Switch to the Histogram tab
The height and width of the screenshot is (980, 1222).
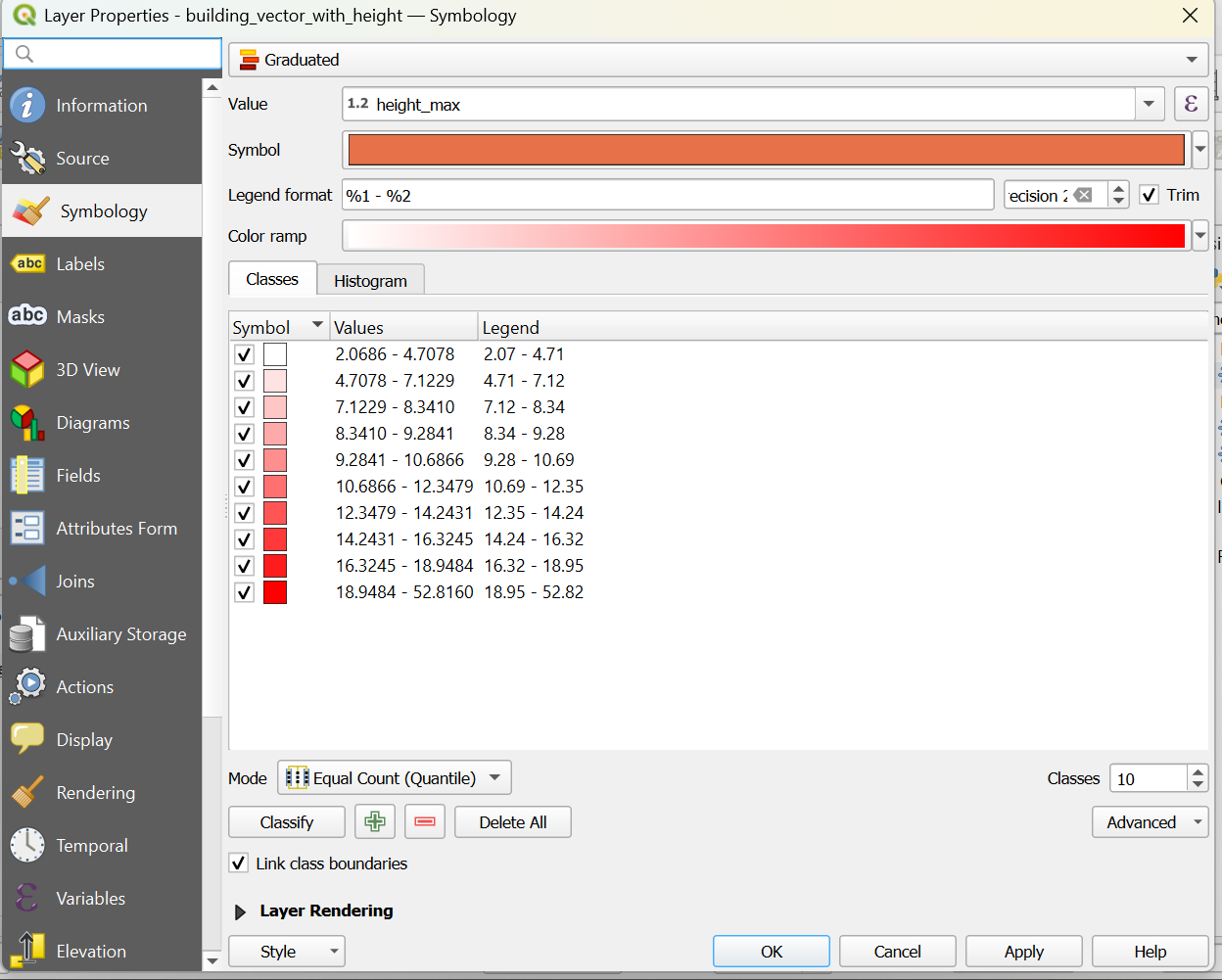[x=370, y=281]
